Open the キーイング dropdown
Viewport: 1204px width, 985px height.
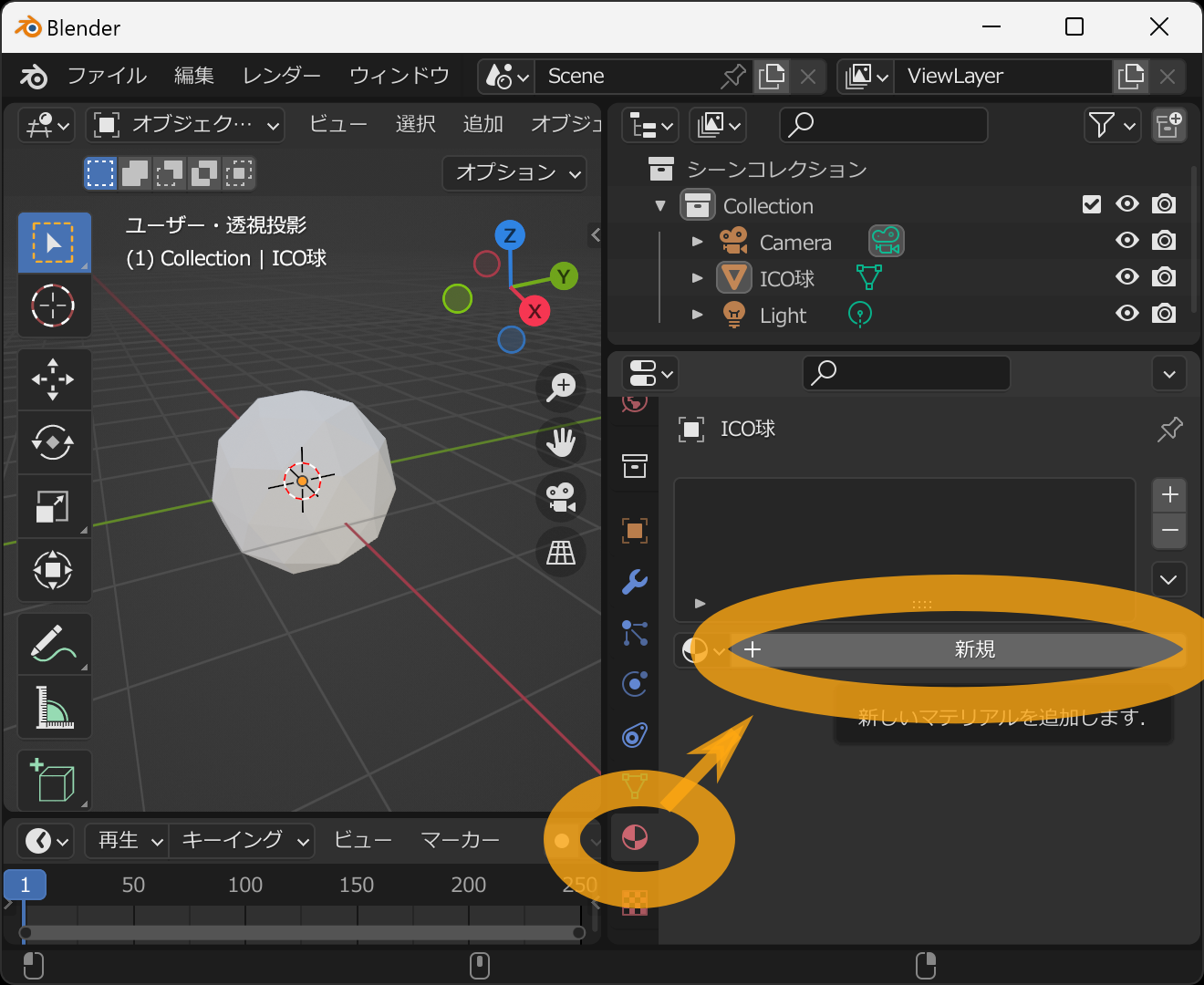pyautogui.click(x=243, y=841)
